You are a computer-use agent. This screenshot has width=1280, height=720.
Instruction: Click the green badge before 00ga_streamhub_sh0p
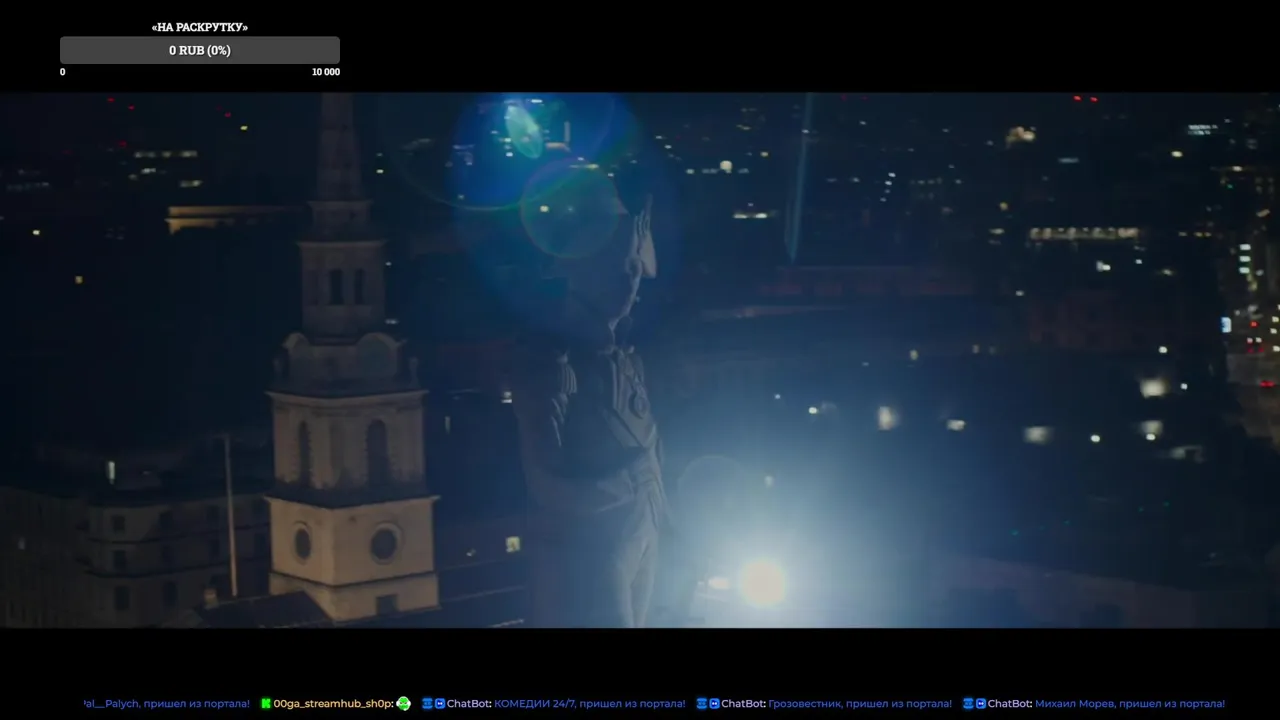[266, 704]
